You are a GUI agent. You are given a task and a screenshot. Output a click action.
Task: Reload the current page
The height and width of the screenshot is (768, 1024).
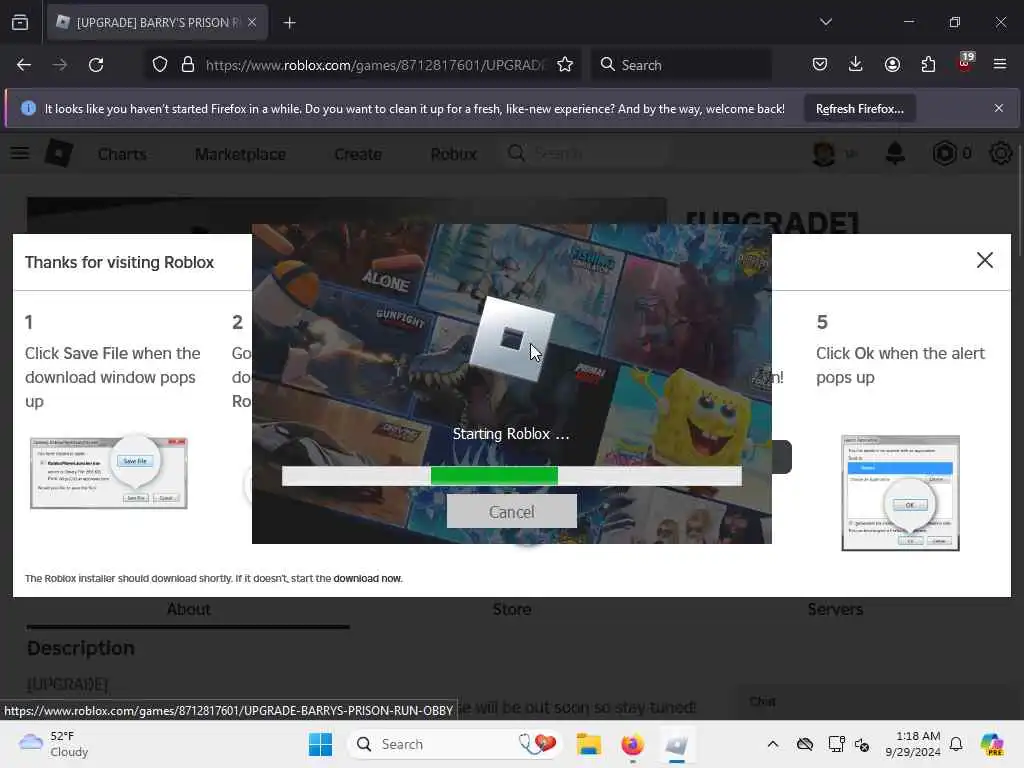click(x=96, y=65)
